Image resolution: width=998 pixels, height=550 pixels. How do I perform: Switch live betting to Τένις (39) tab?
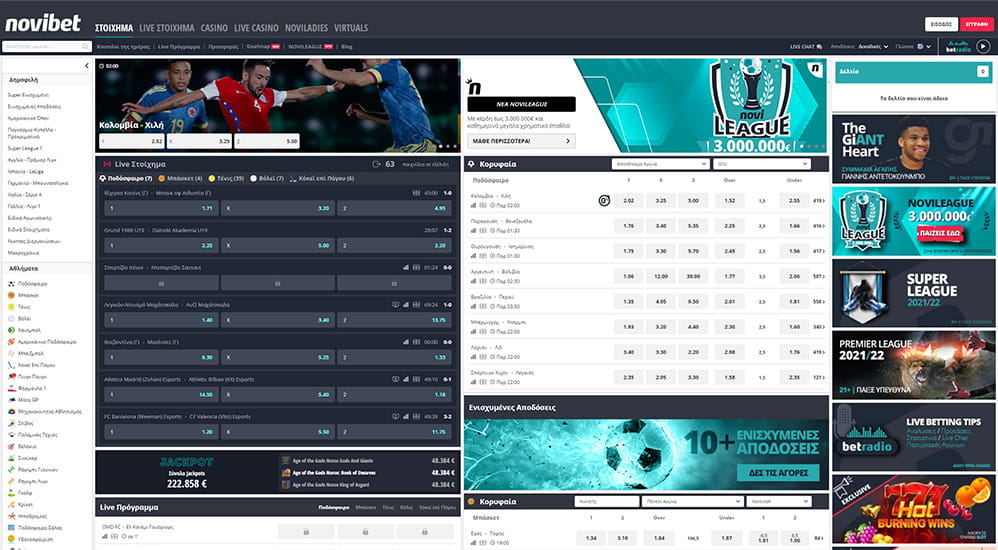click(226, 178)
